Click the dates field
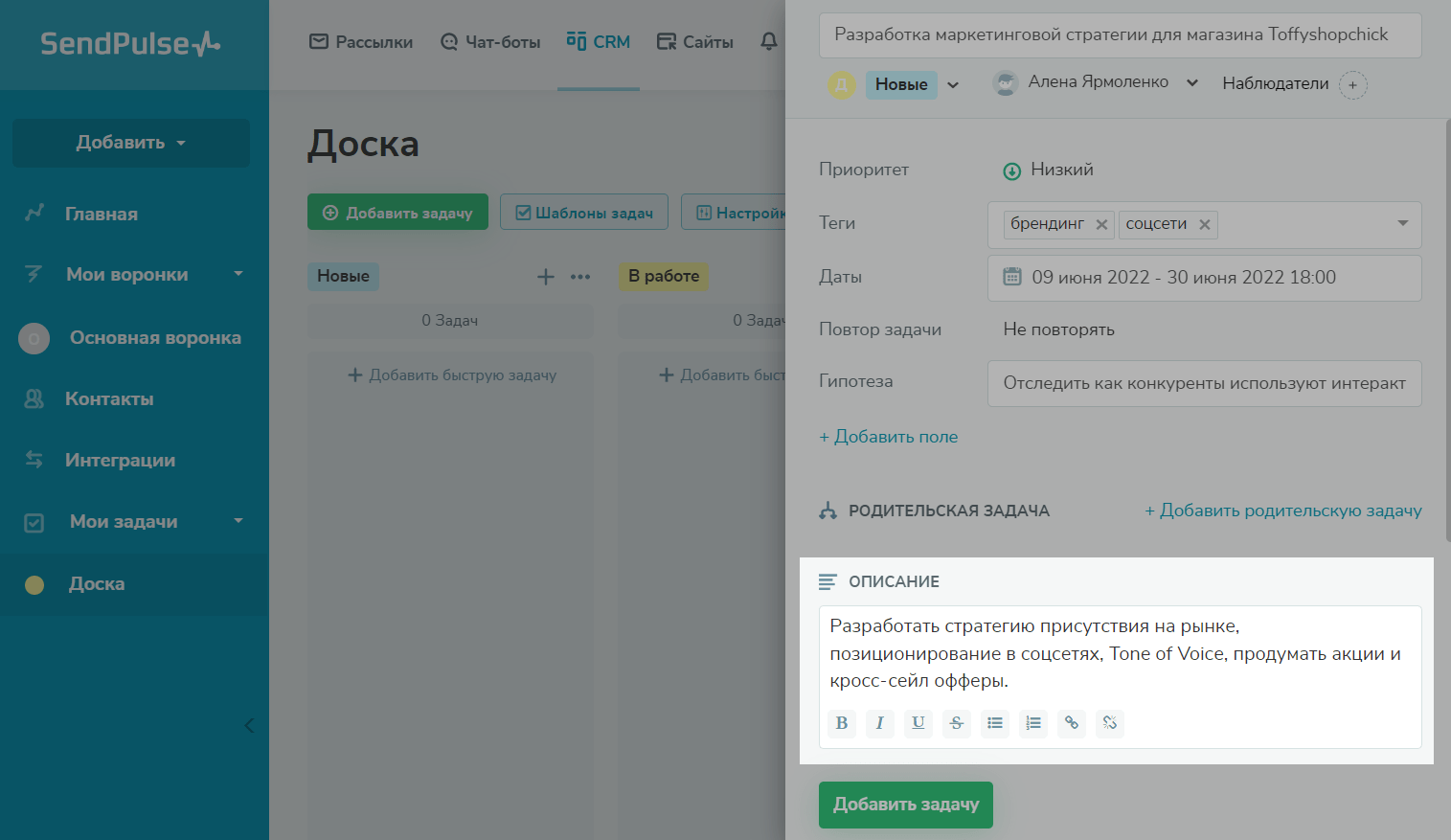Viewport: 1451px width, 840px height. [x=1204, y=278]
